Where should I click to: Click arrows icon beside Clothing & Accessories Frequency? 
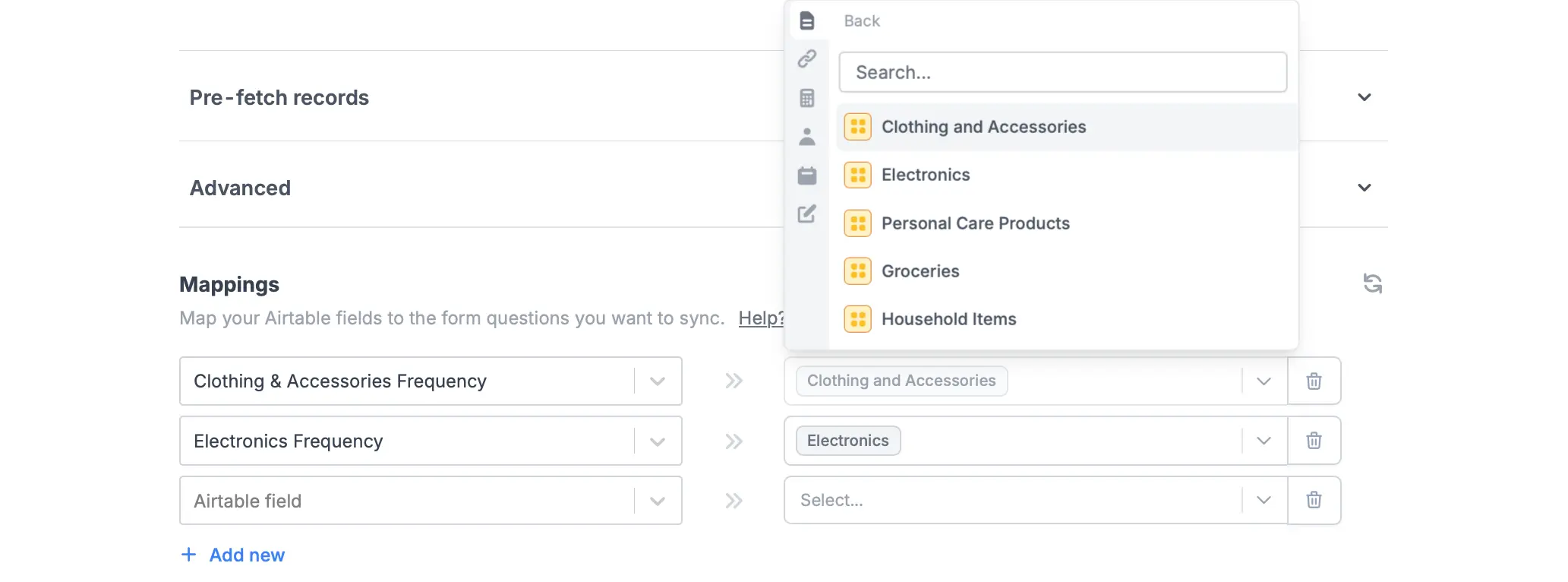(734, 381)
